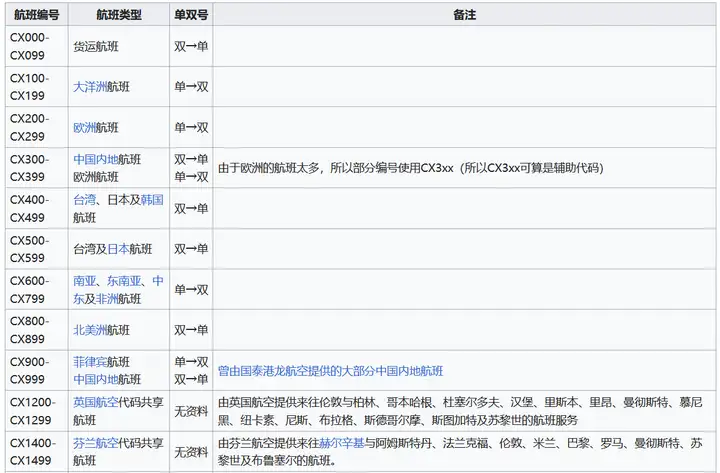The image size is (720, 473).
Task: Click 无资料 in the CX1400 row
Action: coord(191,452)
